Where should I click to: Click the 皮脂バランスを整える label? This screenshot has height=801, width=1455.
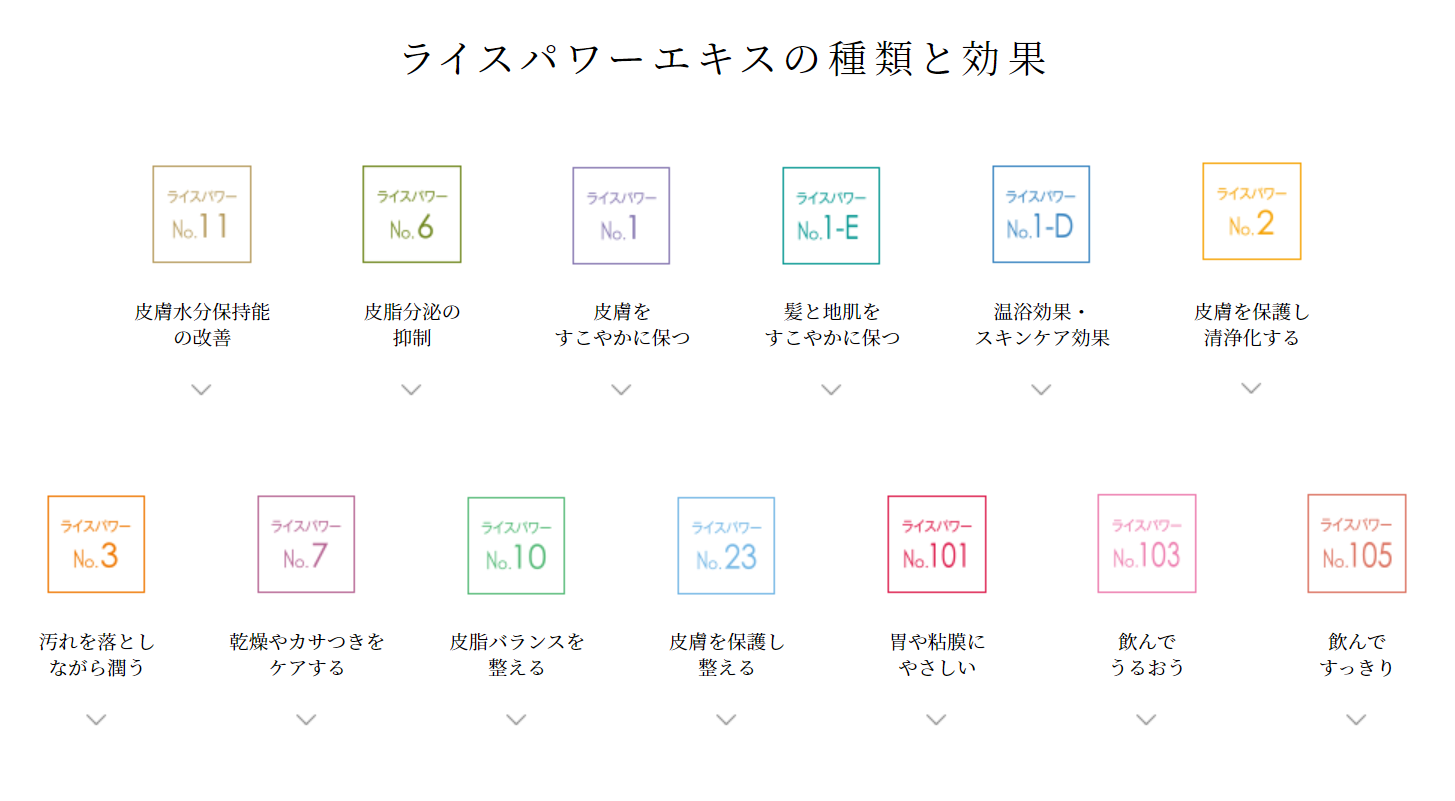[517, 654]
